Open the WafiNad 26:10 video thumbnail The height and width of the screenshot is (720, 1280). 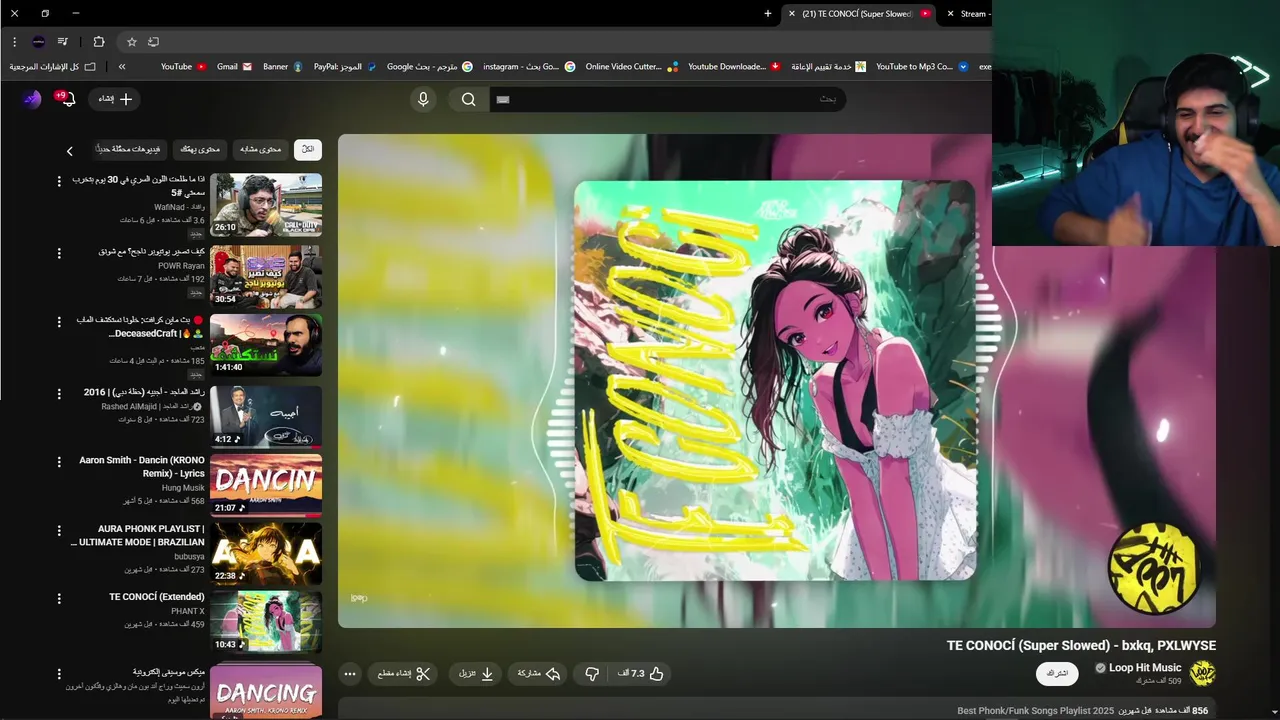pos(266,205)
